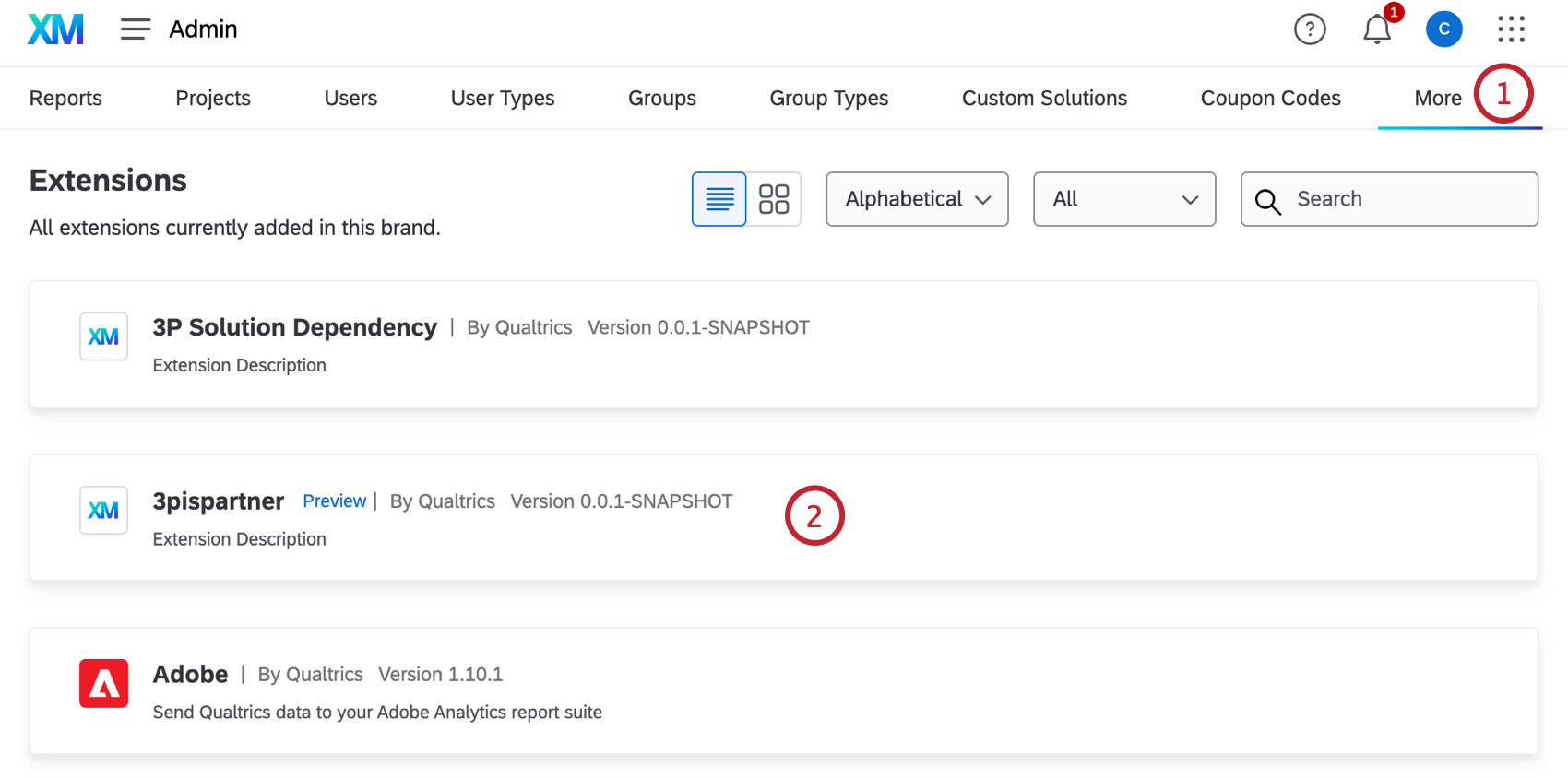This screenshot has height=778, width=1568.
Task: Open the app switcher grid icon
Action: coord(1511,29)
